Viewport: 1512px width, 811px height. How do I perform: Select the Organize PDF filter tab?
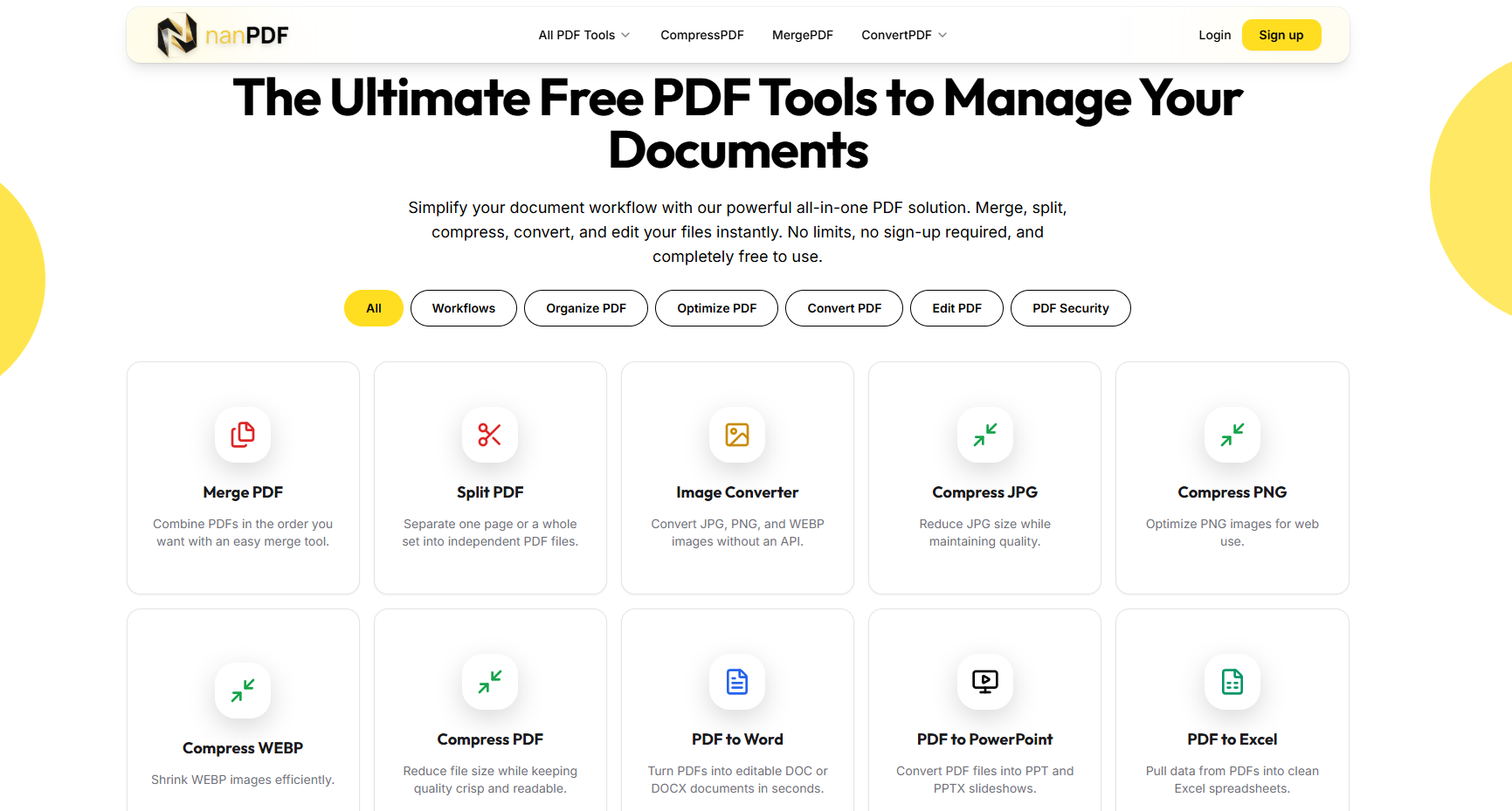pos(586,308)
